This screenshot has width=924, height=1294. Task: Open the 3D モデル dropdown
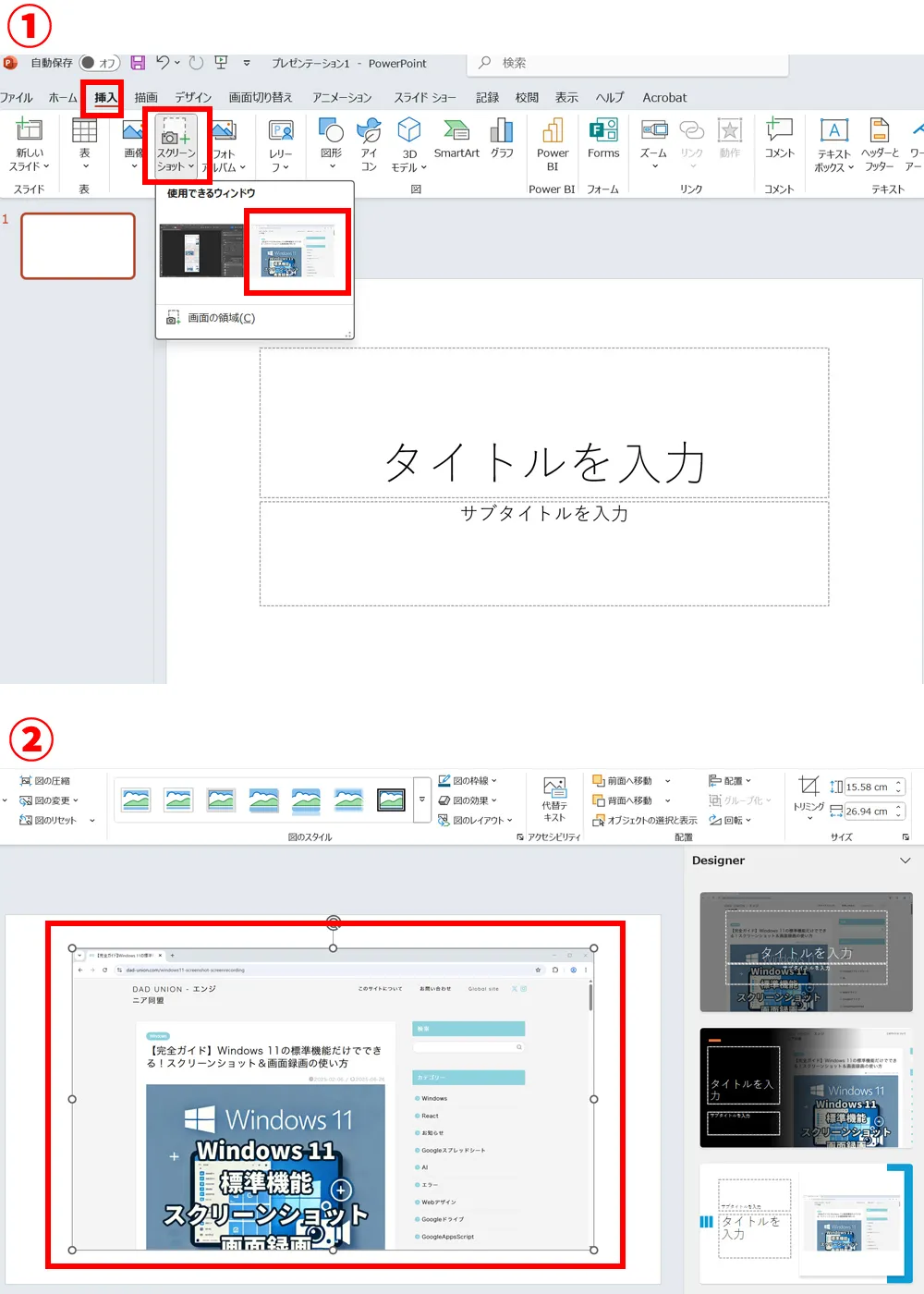click(409, 146)
